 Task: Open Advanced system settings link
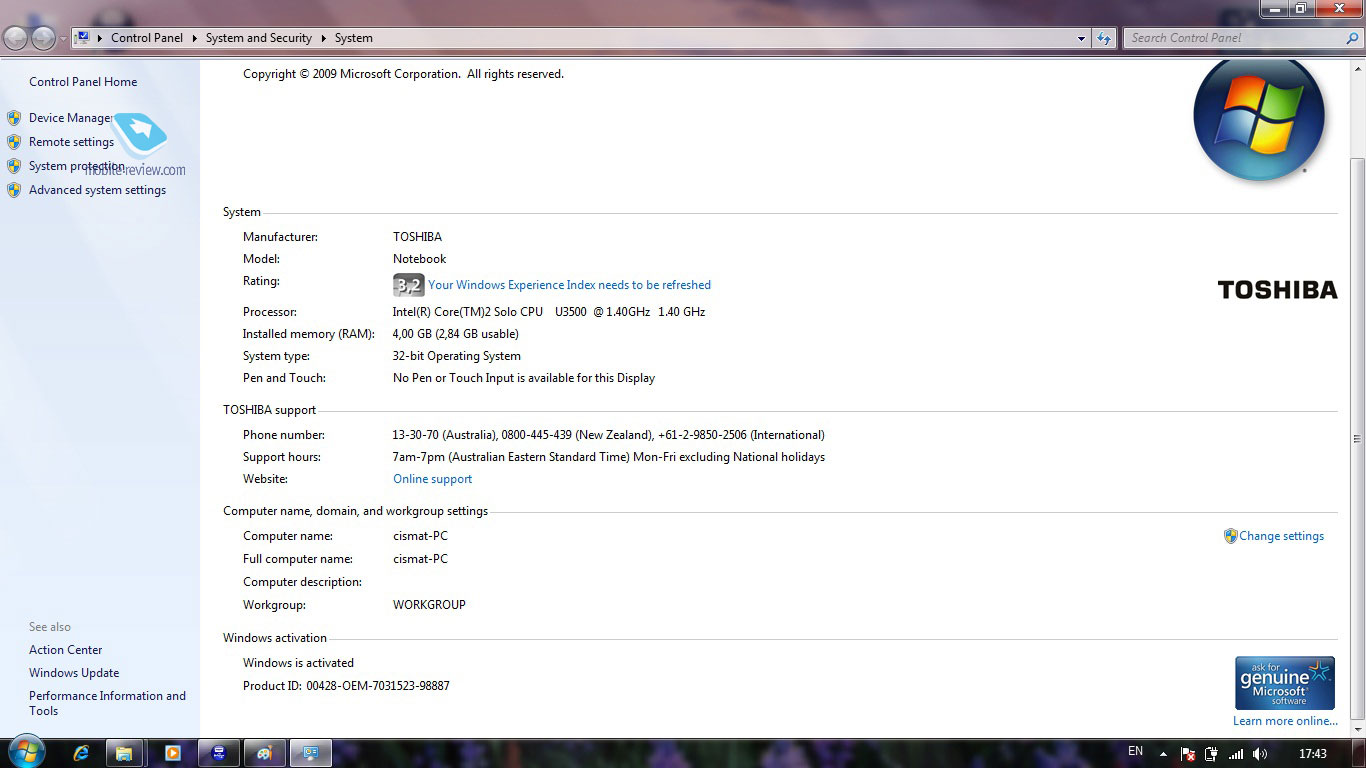[97, 190]
